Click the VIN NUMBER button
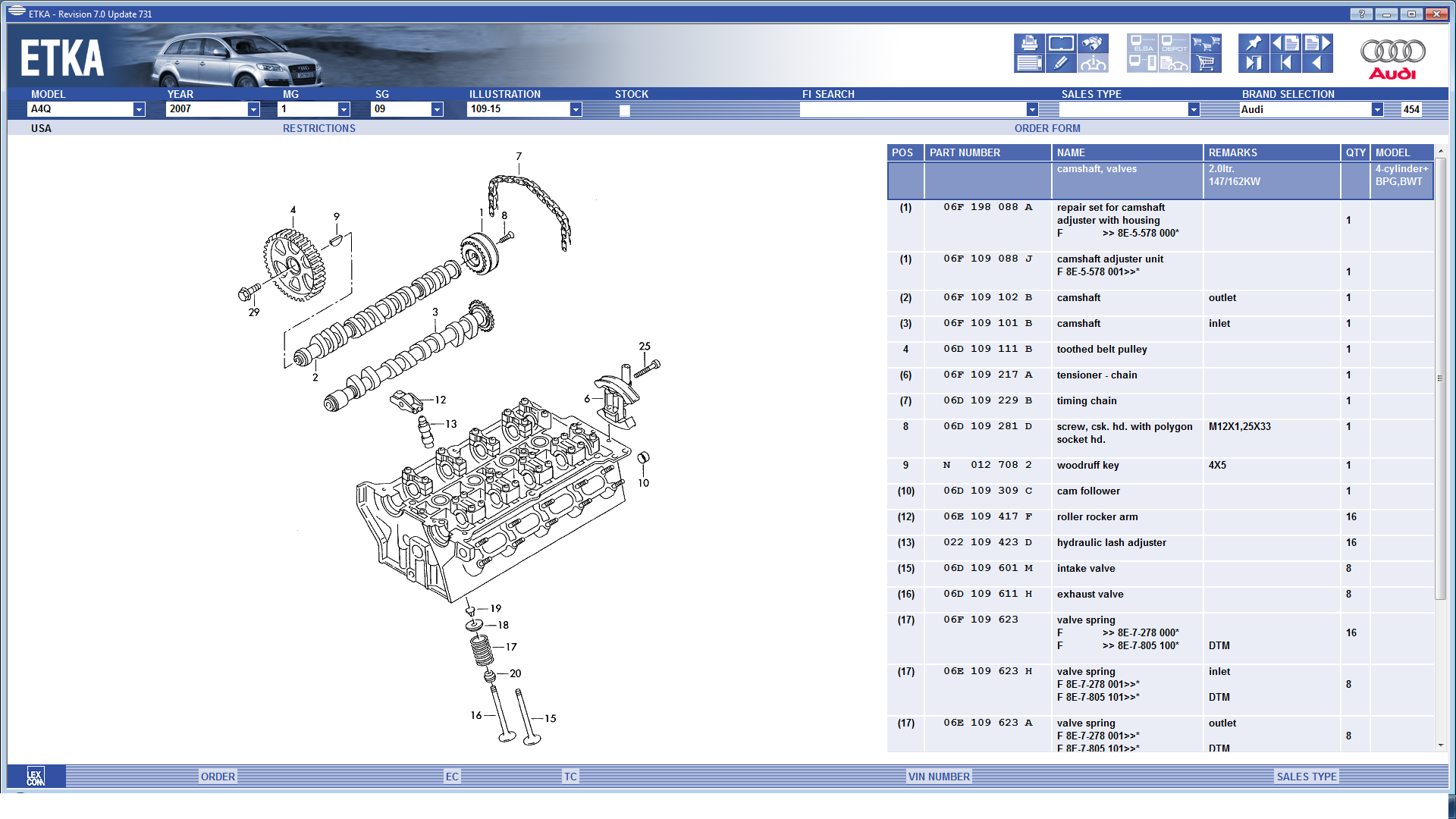1456x819 pixels. (939, 777)
